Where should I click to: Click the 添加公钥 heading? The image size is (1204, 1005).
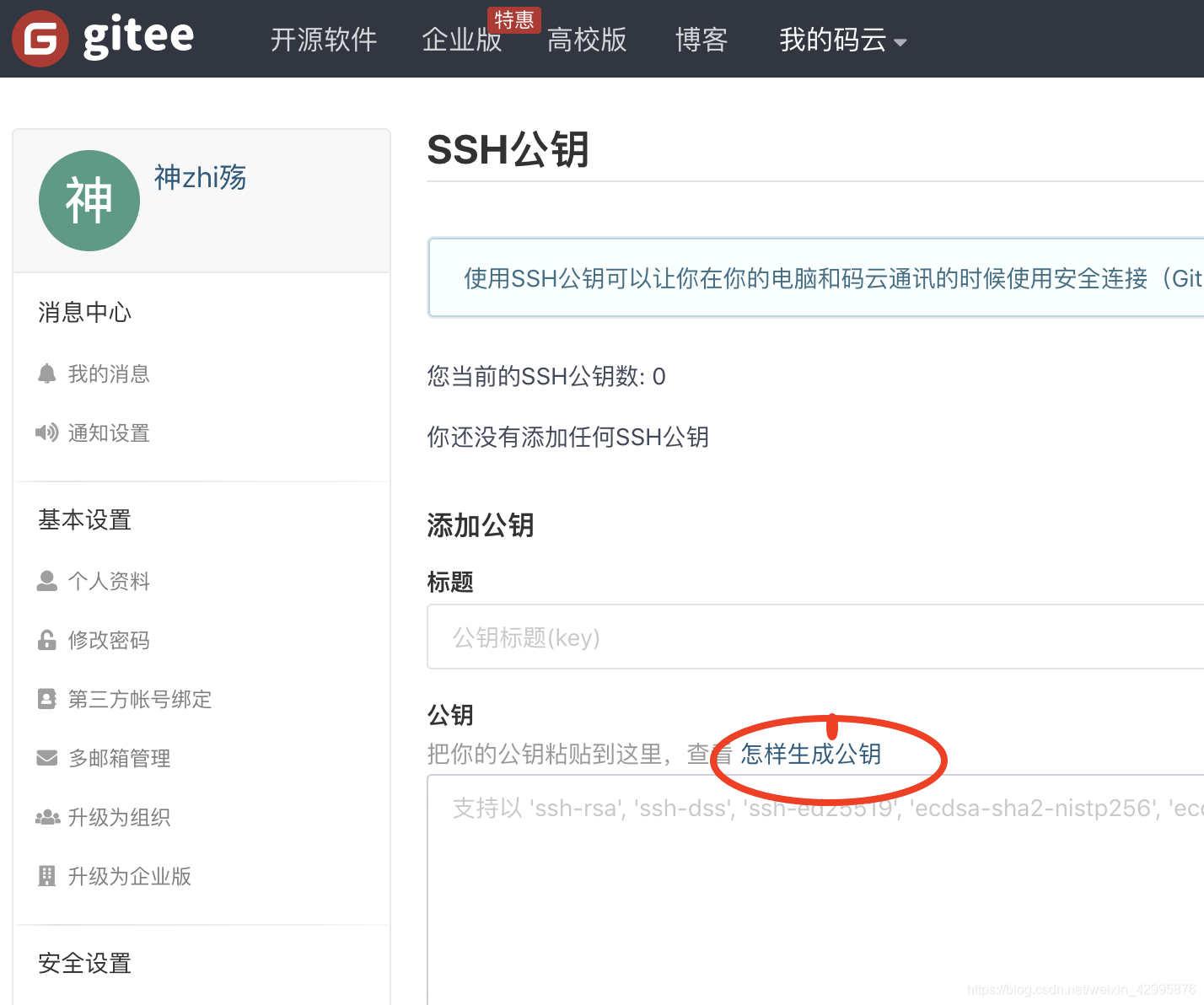tap(480, 525)
